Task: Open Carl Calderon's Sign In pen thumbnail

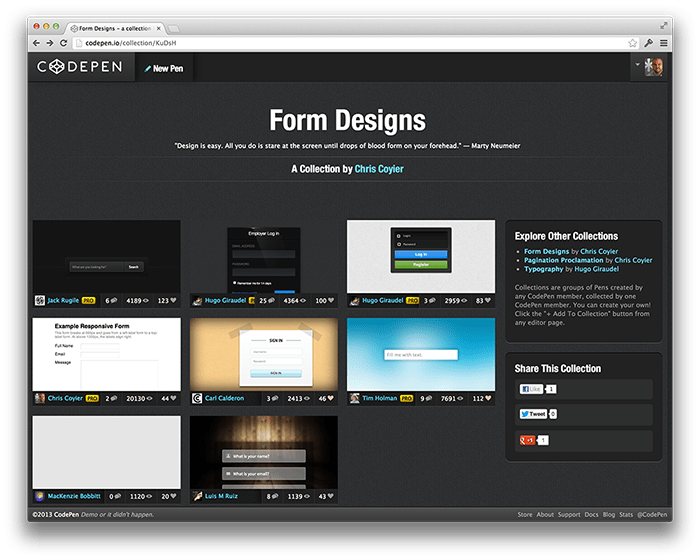Action: point(264,355)
